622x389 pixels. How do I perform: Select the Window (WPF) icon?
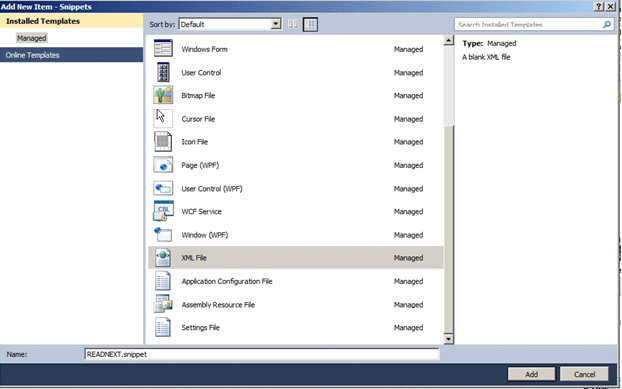coord(163,234)
